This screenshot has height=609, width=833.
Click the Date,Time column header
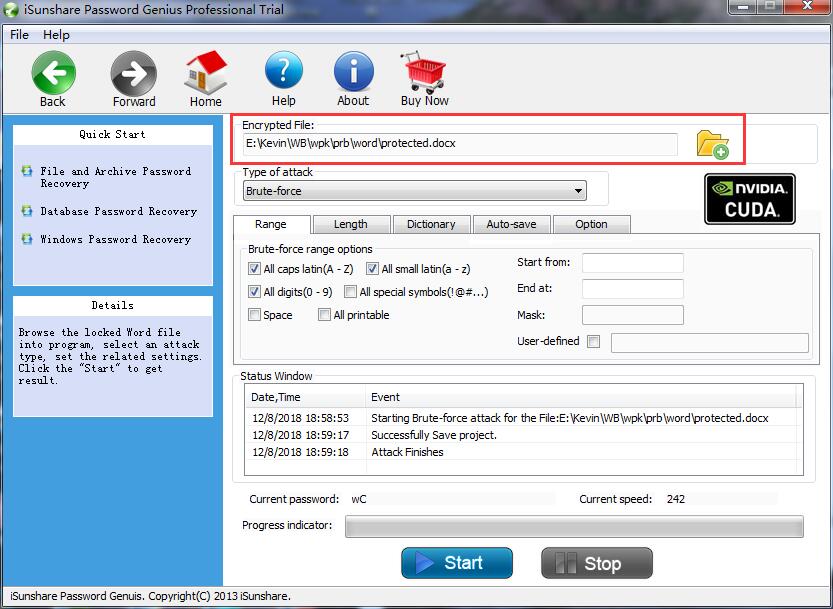click(x=305, y=397)
